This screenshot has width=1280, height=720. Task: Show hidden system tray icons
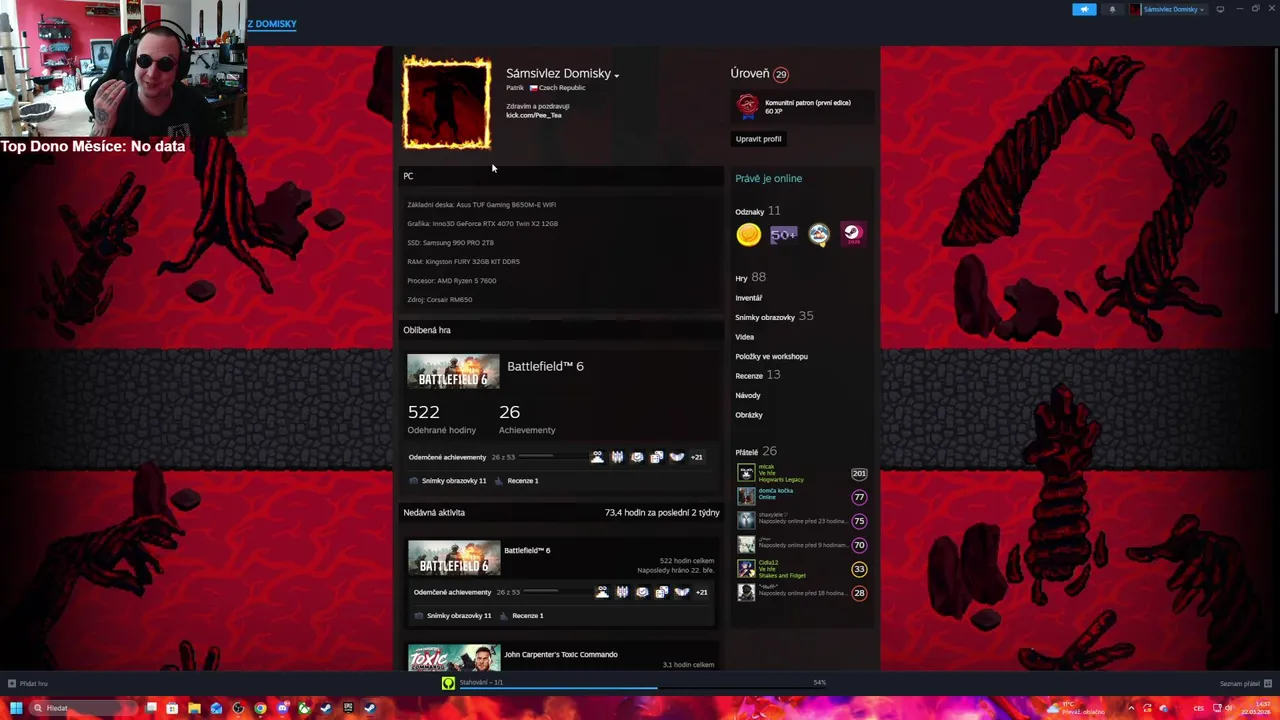pos(1132,708)
